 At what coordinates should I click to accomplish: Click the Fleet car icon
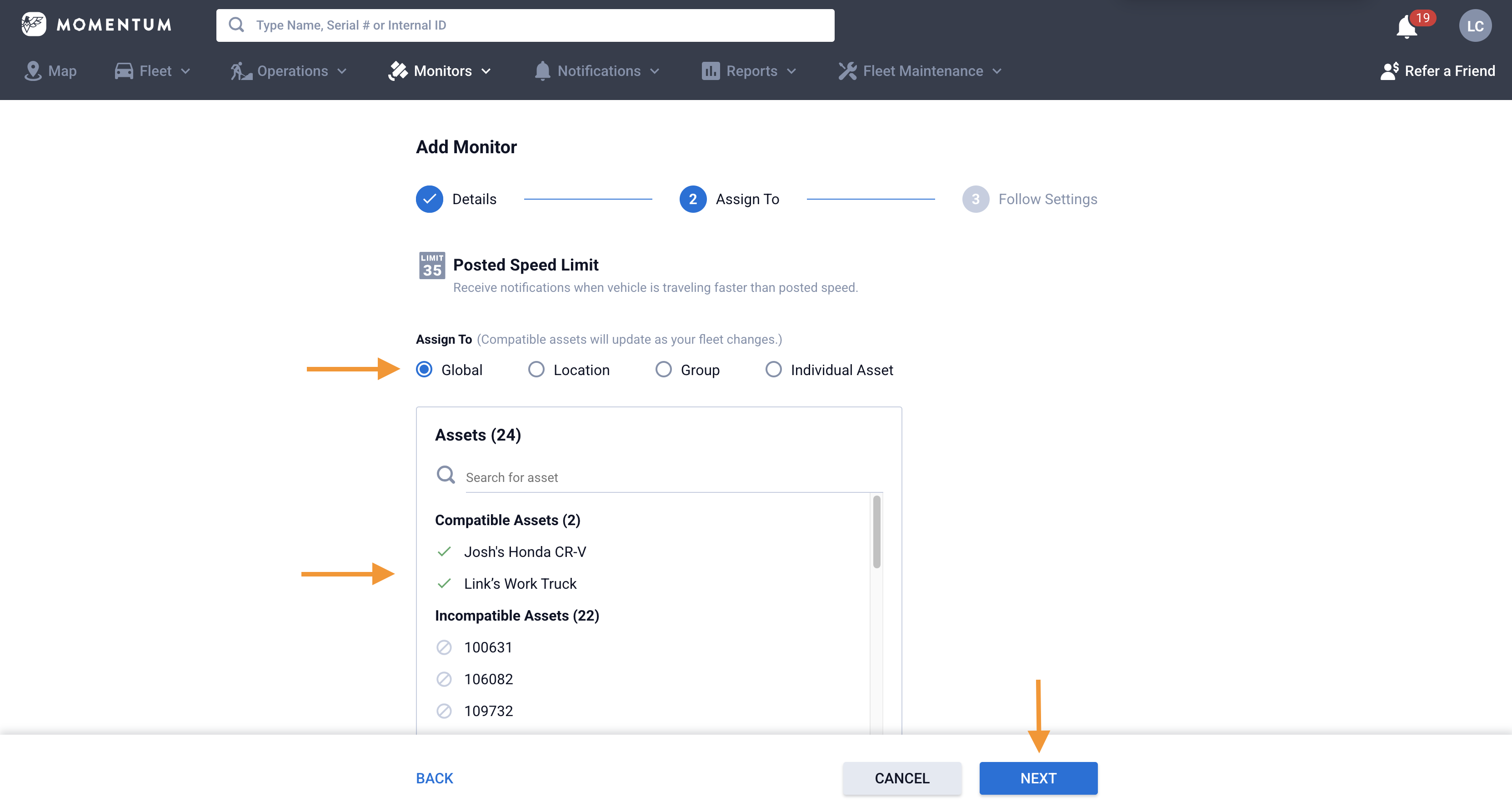pyautogui.click(x=123, y=70)
